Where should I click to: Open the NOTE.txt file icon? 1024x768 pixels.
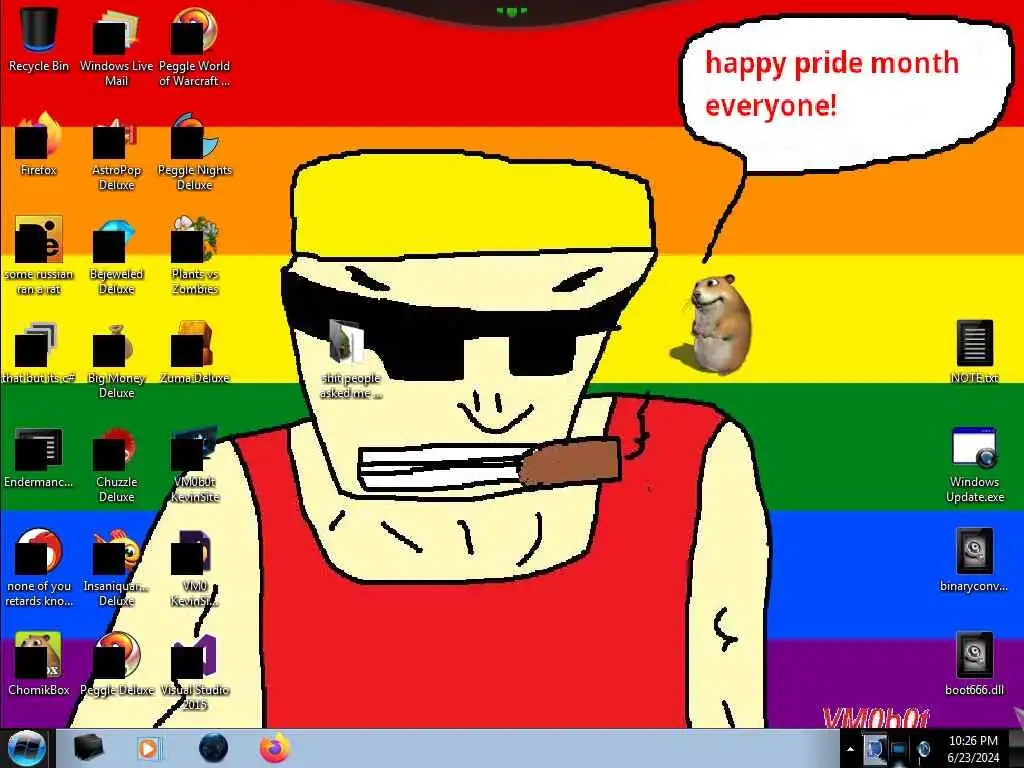tap(974, 351)
